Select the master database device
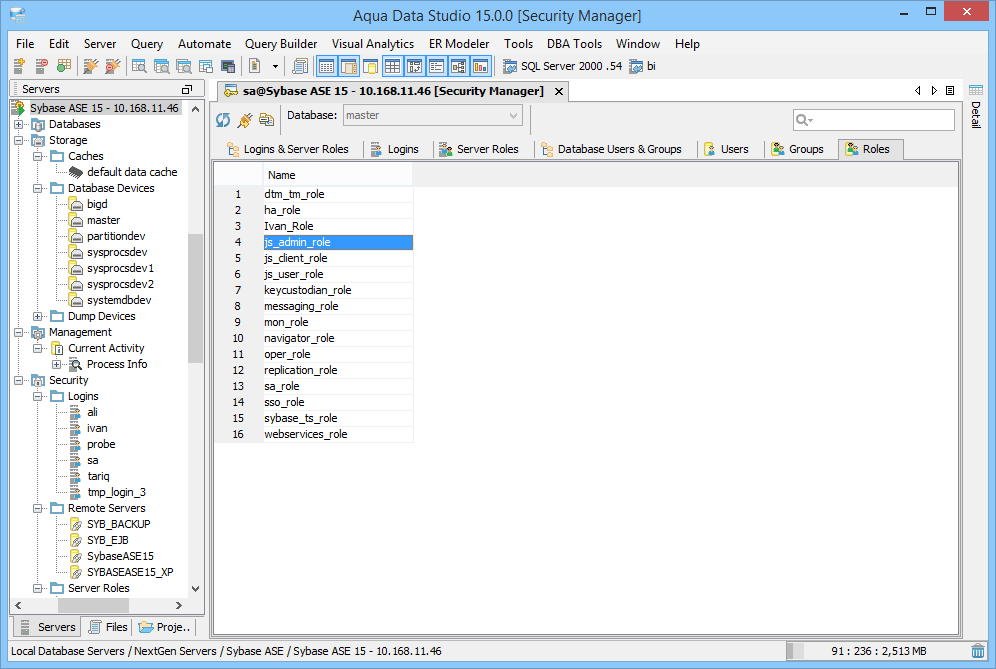 [x=103, y=220]
